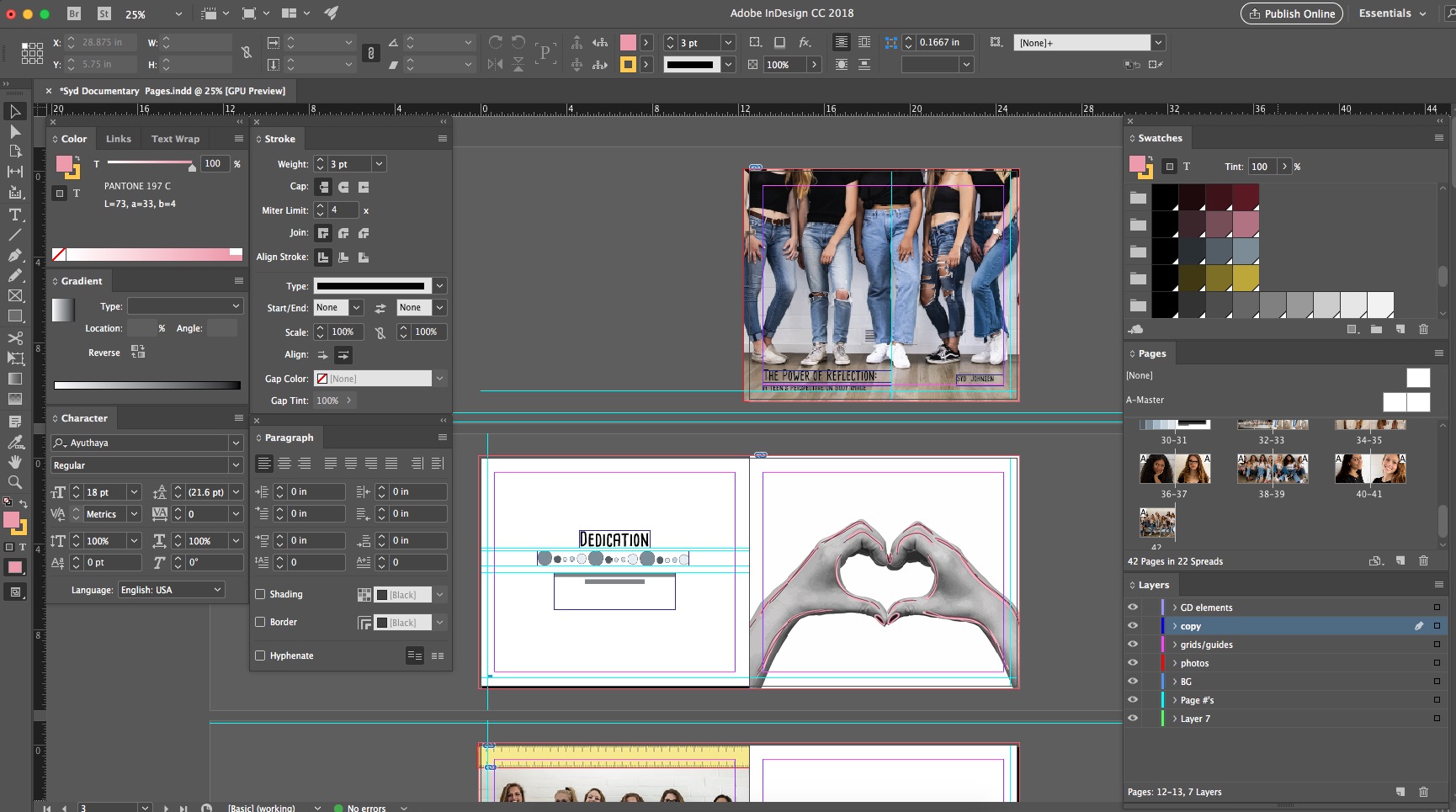Select the Type tool in toolbar

point(15,215)
